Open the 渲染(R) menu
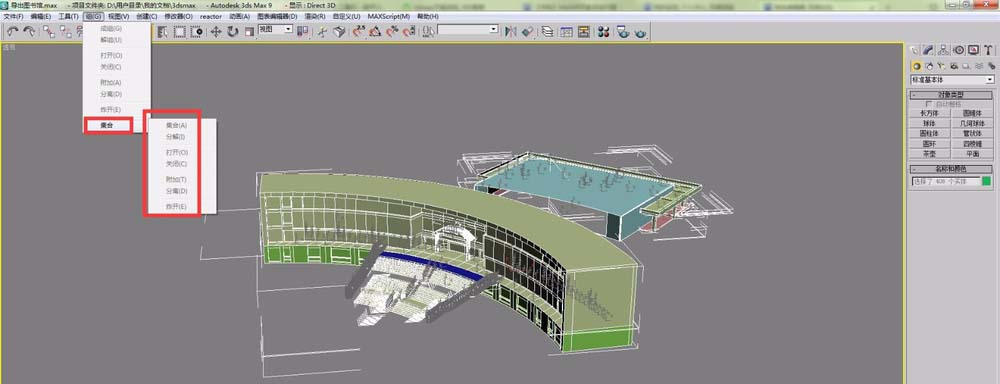Image resolution: width=1000 pixels, height=384 pixels. tap(314, 16)
